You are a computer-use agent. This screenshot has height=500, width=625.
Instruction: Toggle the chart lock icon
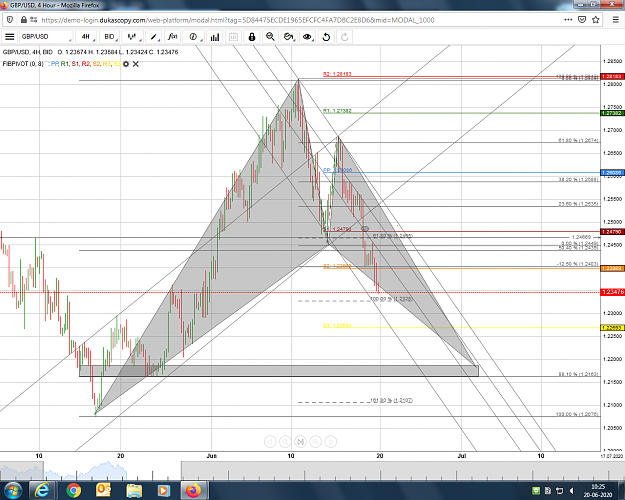coord(252,37)
